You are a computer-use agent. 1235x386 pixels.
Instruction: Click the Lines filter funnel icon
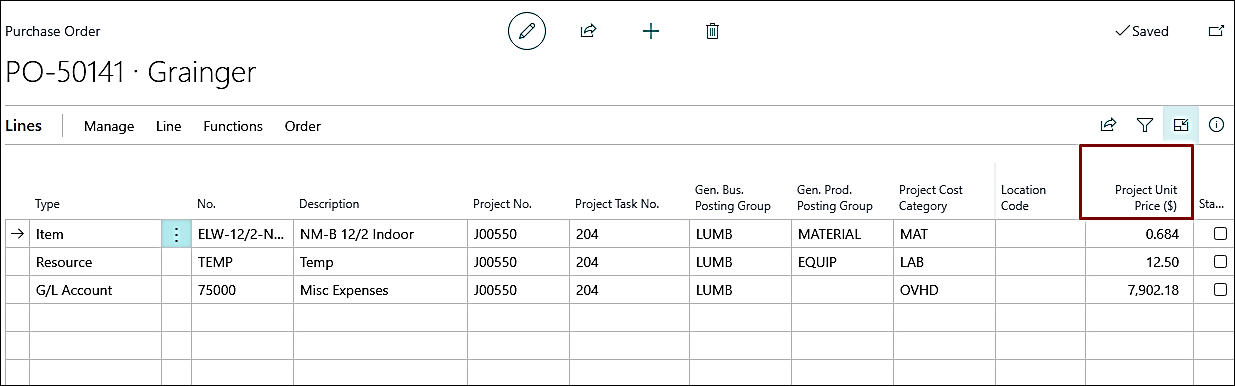pyautogui.click(x=1145, y=125)
